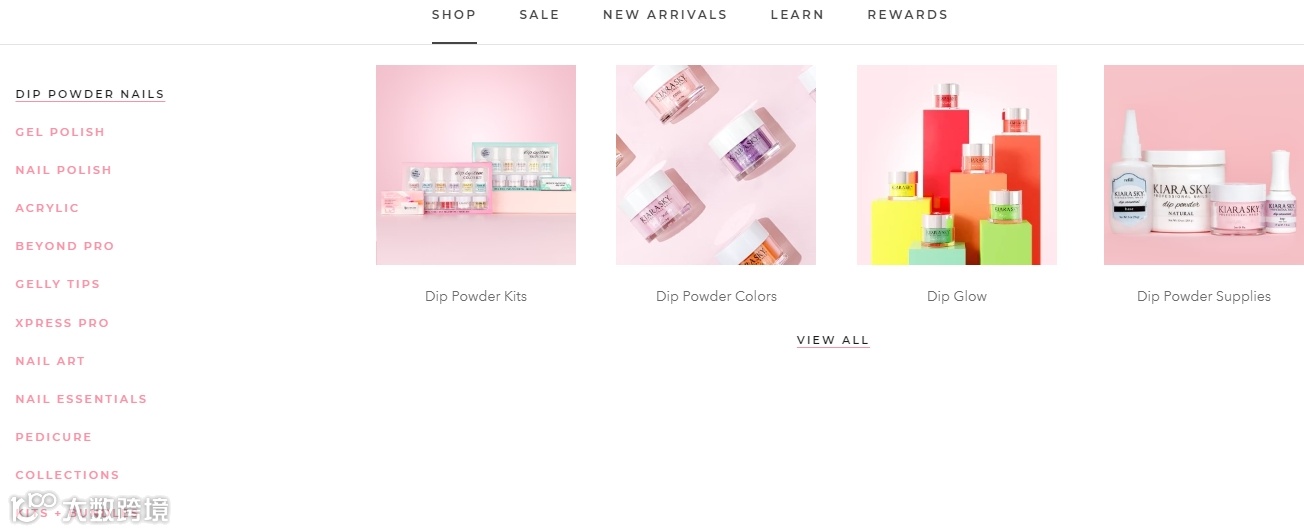
Task: Open Beyond Pro sidebar category
Action: [x=64, y=246]
